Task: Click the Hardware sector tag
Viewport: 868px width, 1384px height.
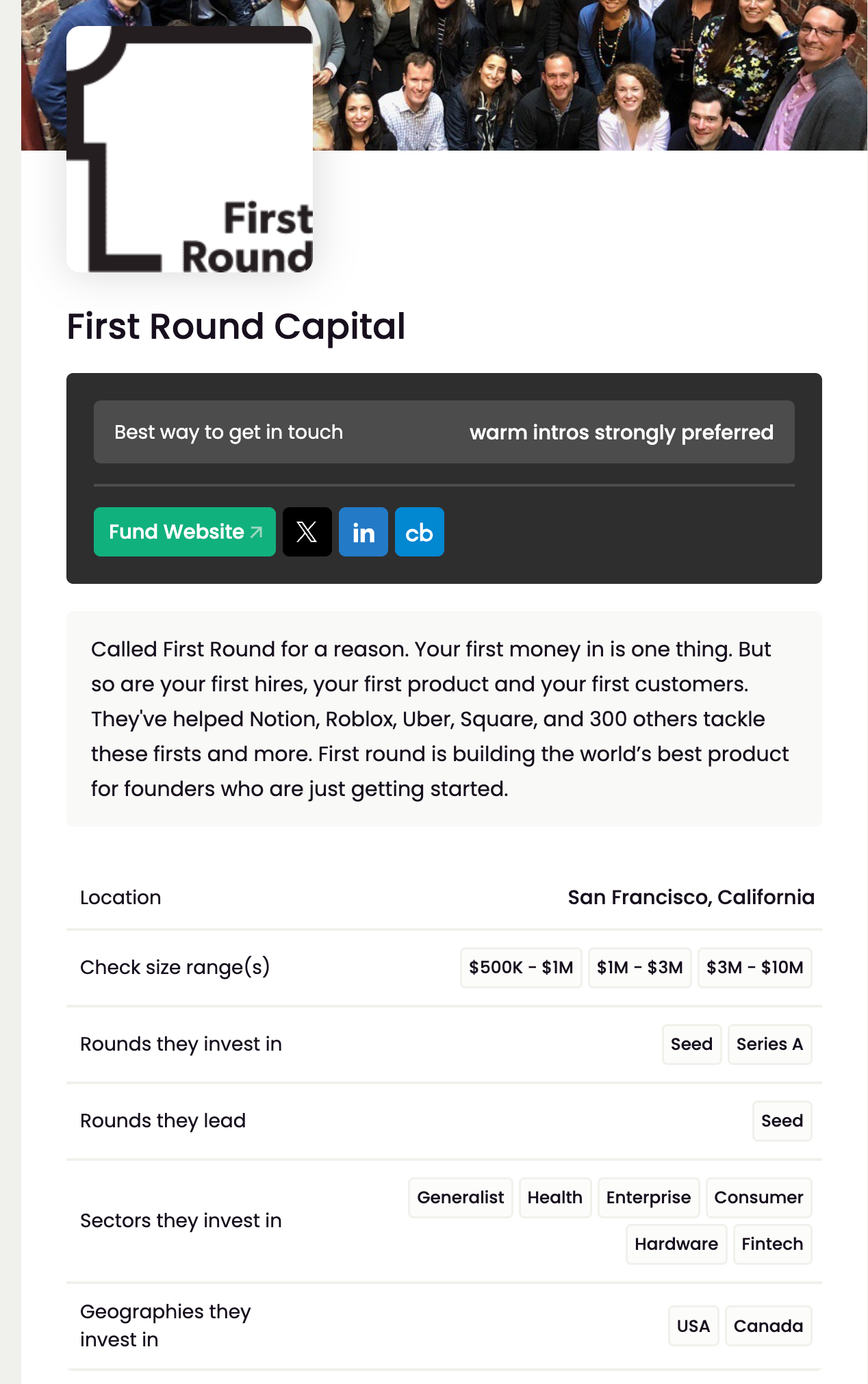Action: 676,1244
